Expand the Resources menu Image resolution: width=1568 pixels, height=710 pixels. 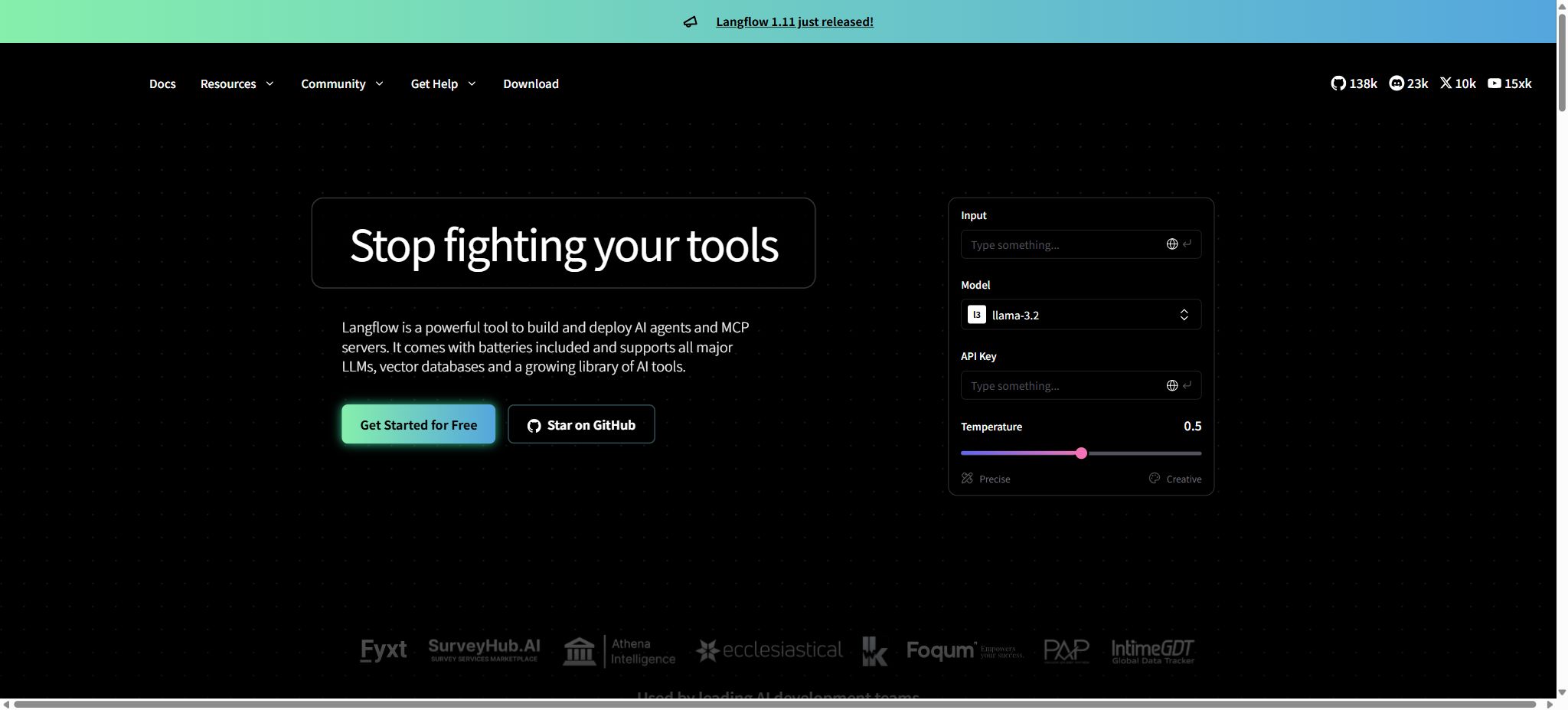(237, 83)
